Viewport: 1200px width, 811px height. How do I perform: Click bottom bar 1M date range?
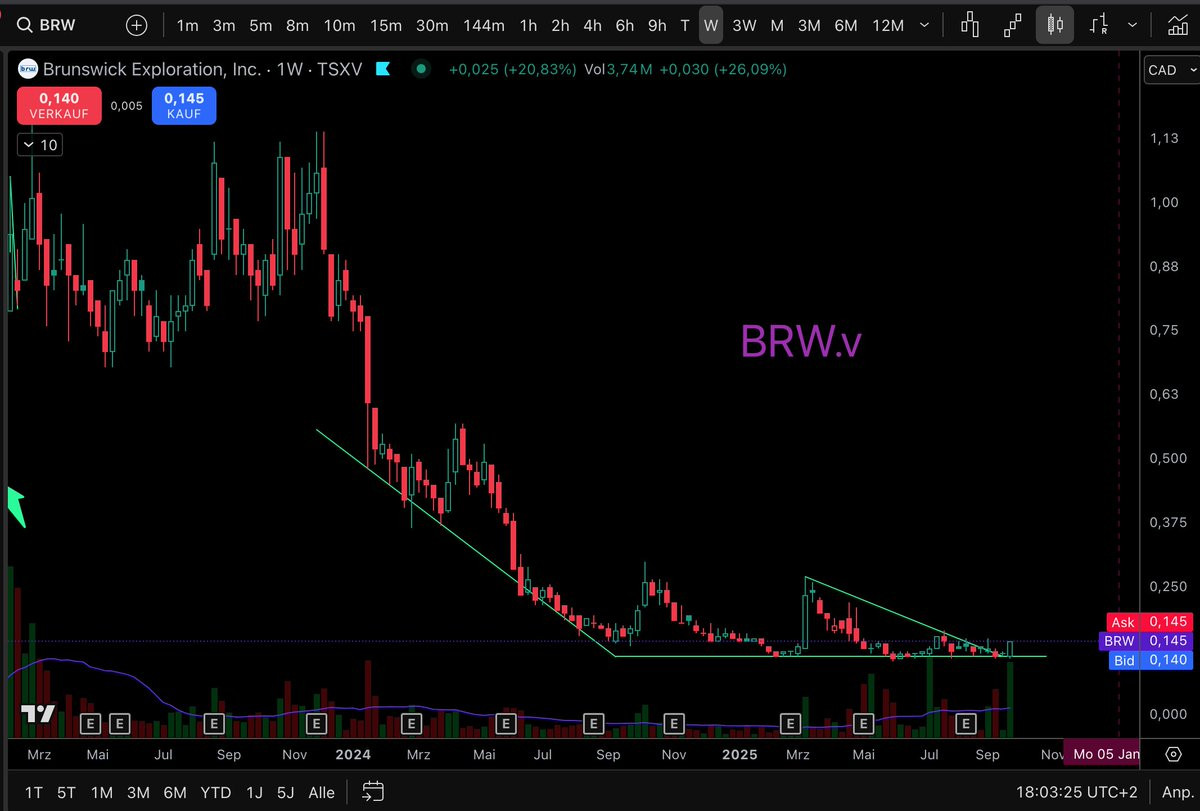[x=101, y=792]
